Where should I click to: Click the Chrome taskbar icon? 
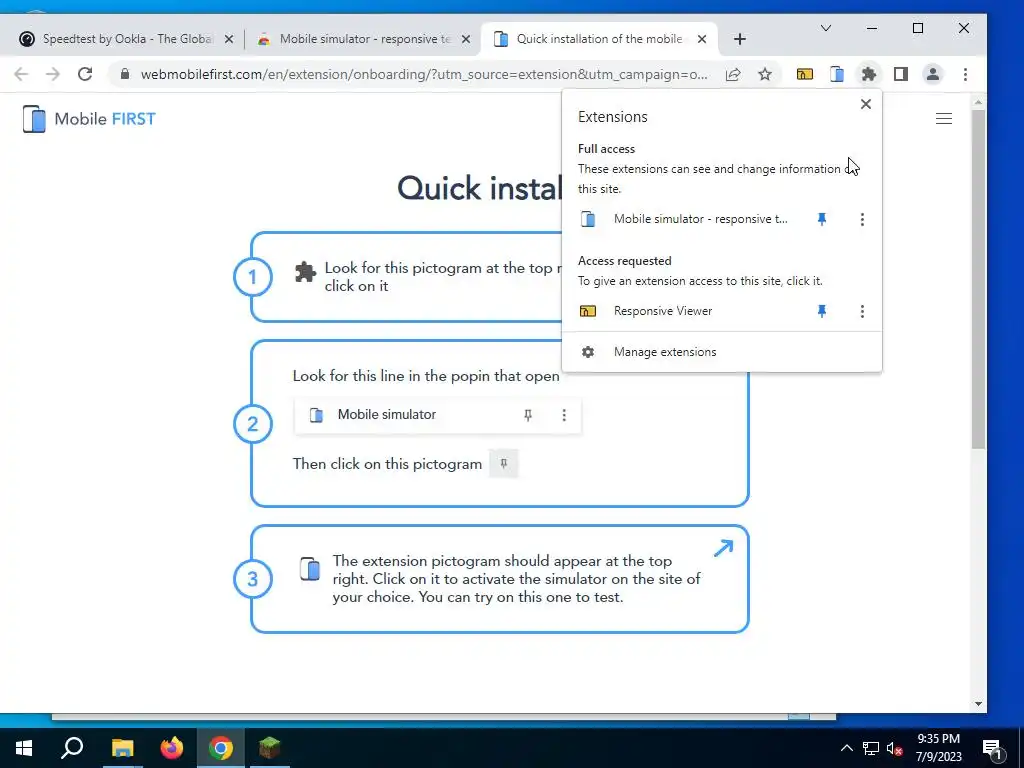[x=221, y=748]
